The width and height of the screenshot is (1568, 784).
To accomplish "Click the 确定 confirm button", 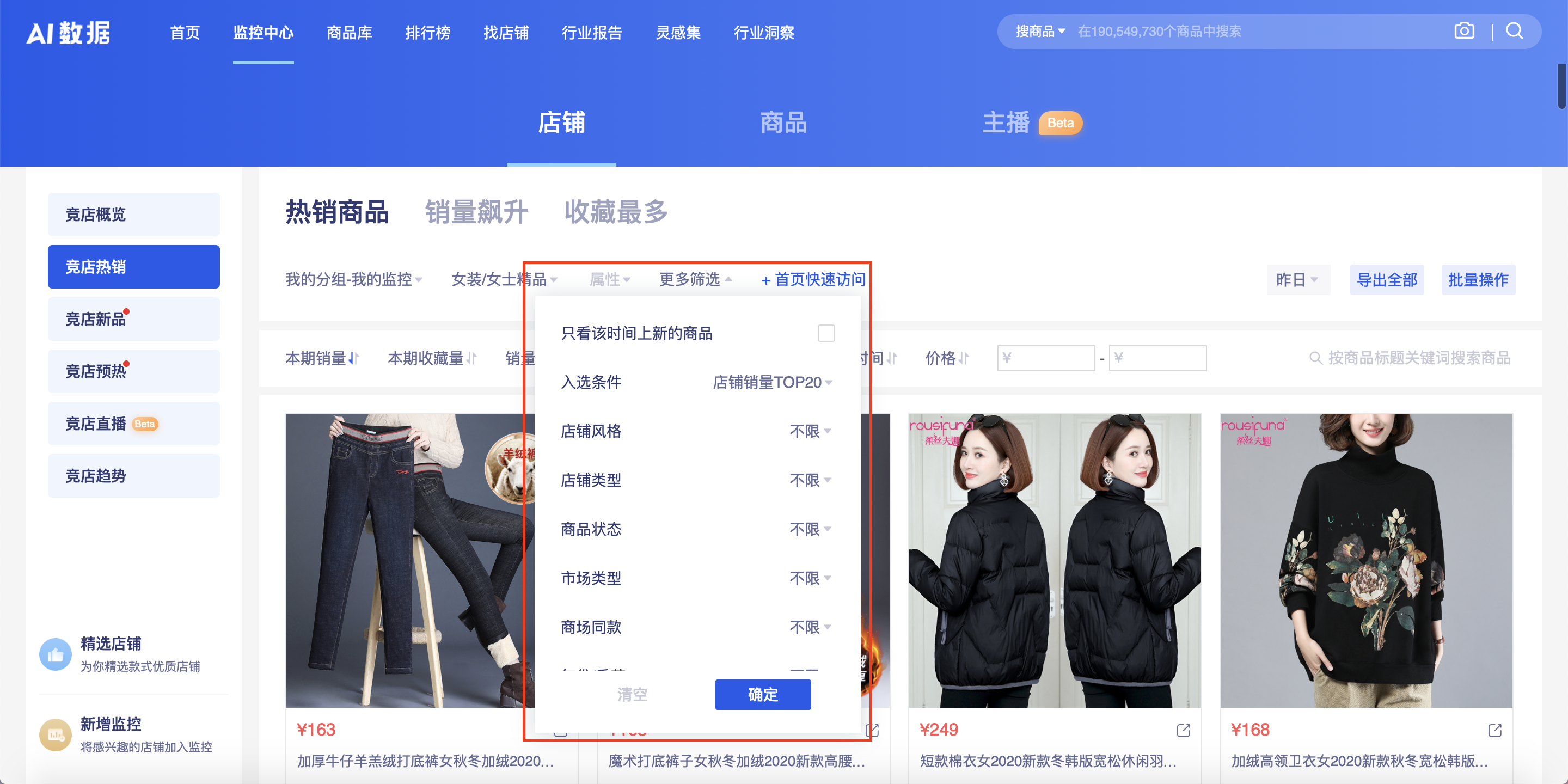I will click(762, 695).
